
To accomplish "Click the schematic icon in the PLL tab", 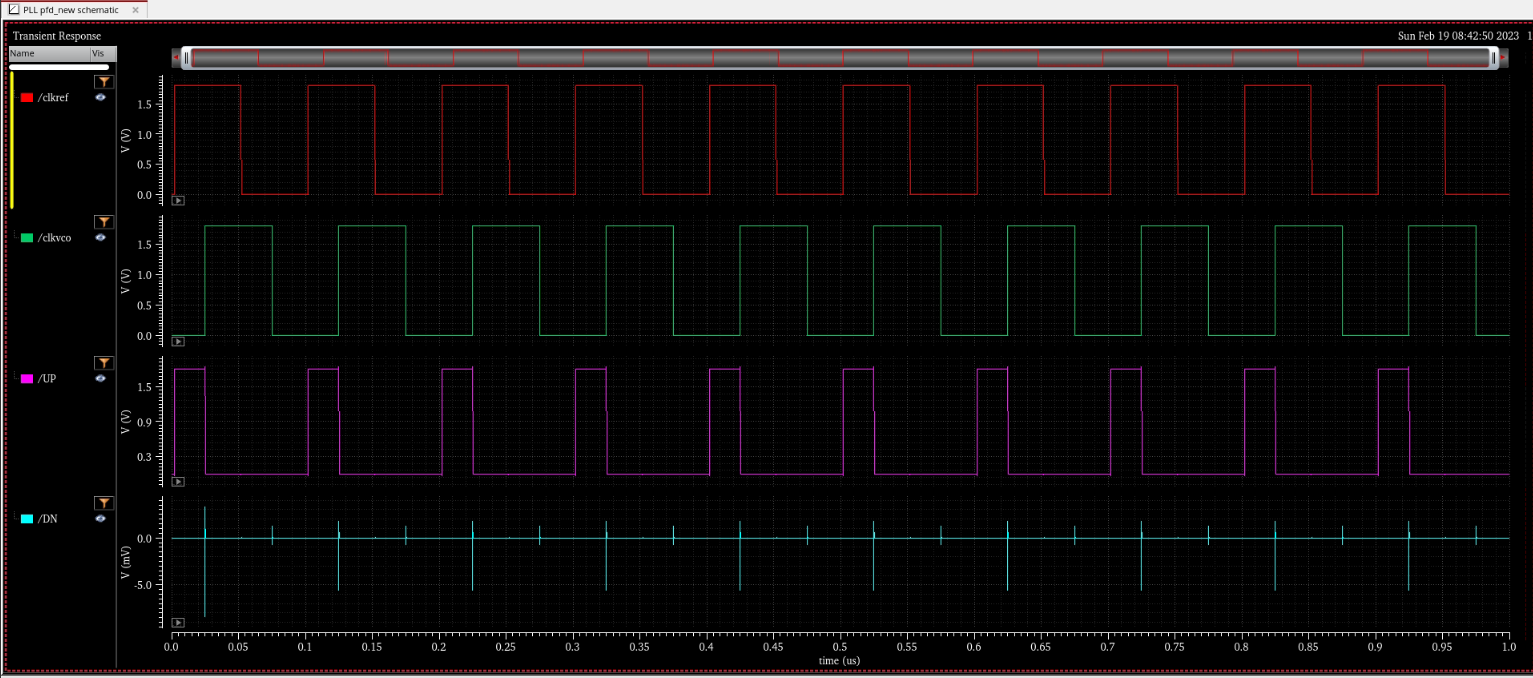I will coord(14,9).
